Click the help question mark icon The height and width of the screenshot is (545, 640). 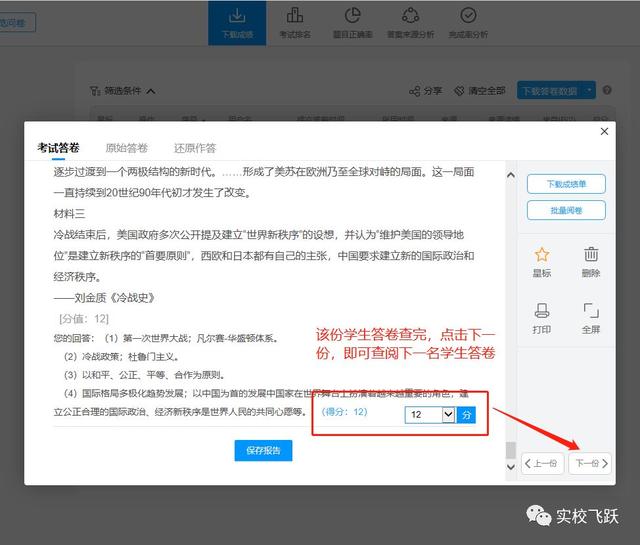pos(607,90)
